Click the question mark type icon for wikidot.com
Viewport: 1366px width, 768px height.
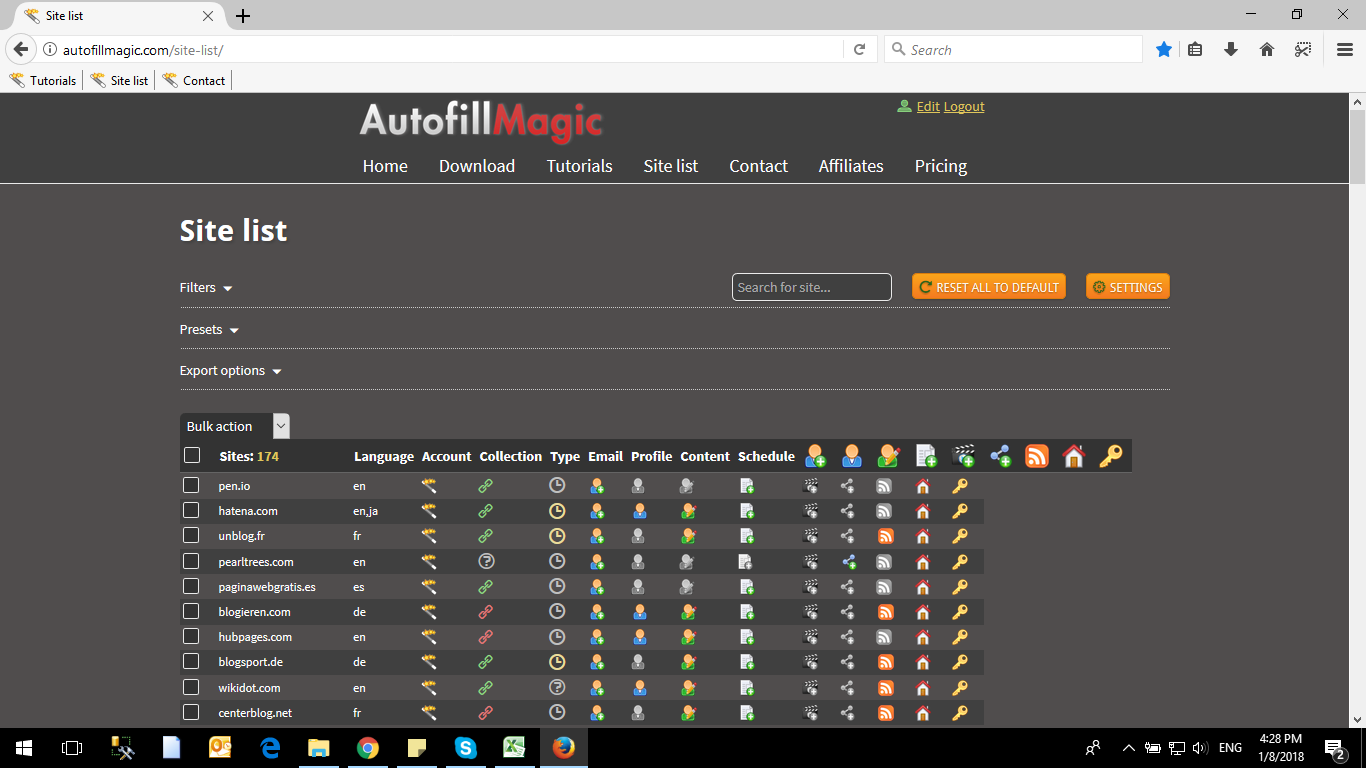point(557,687)
